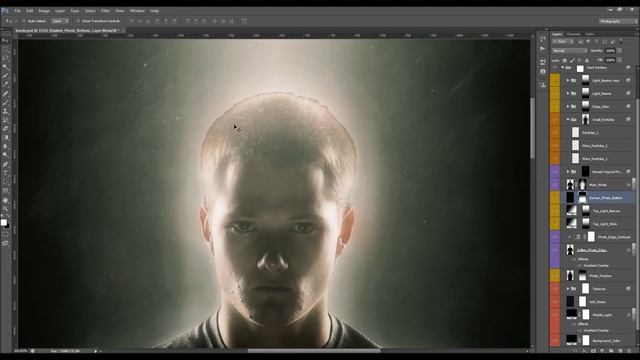Select the Clone Stamp tool
This screenshot has width=640, height=360.
(x=5, y=111)
